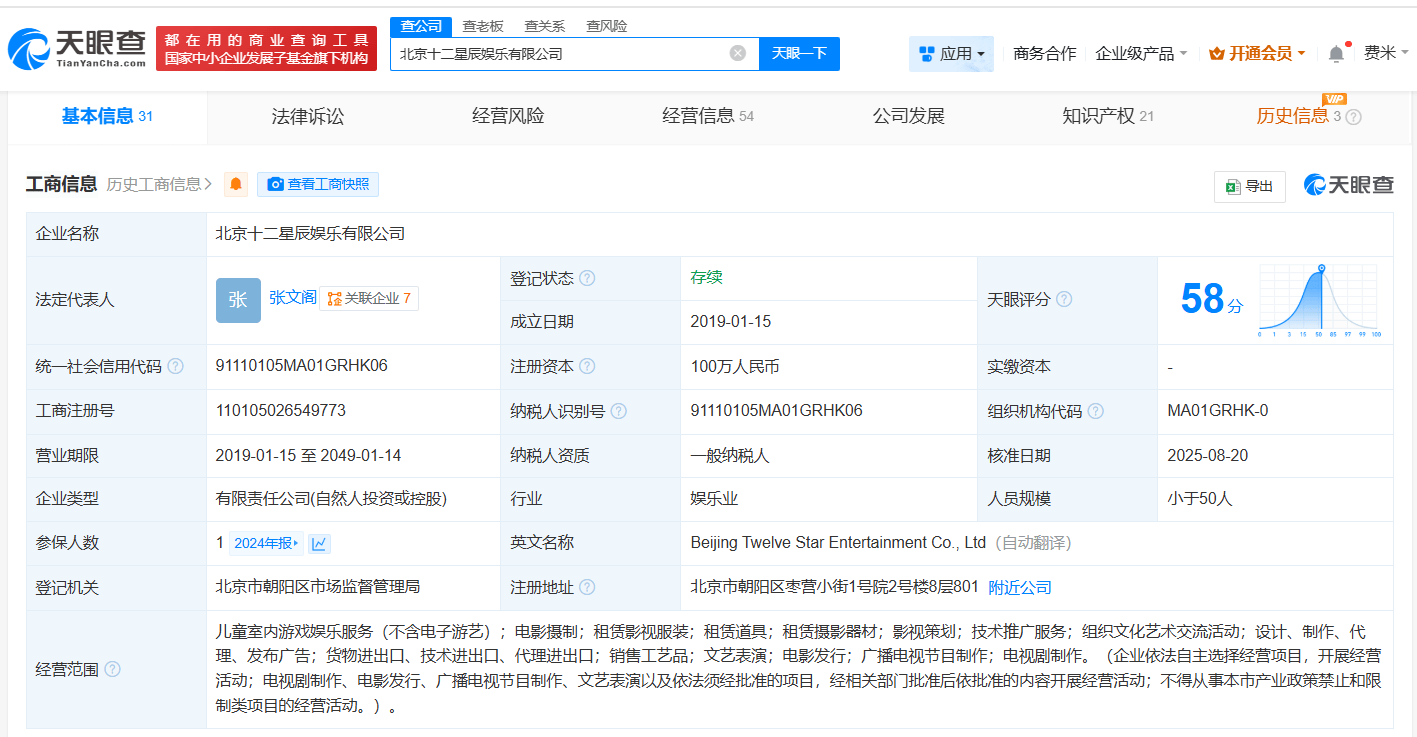
Task: Click registered capital value 100万人民币
Action: 735,367
